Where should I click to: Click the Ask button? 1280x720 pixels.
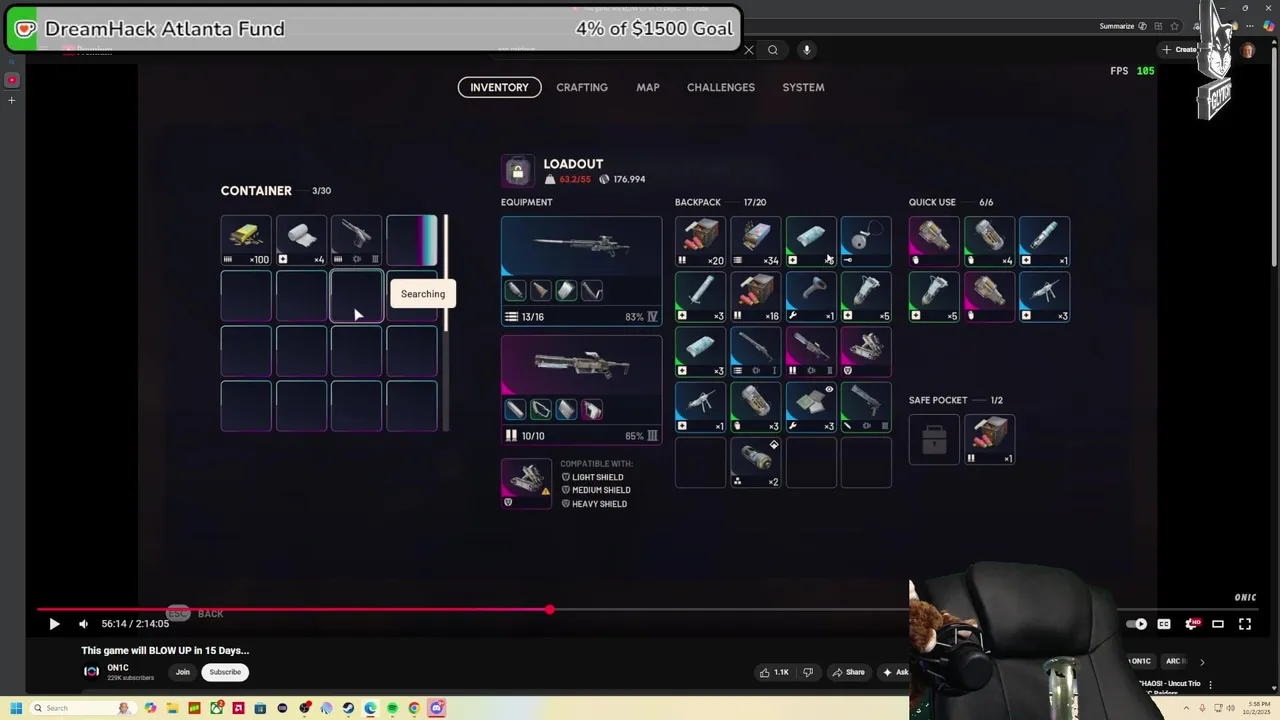896,672
